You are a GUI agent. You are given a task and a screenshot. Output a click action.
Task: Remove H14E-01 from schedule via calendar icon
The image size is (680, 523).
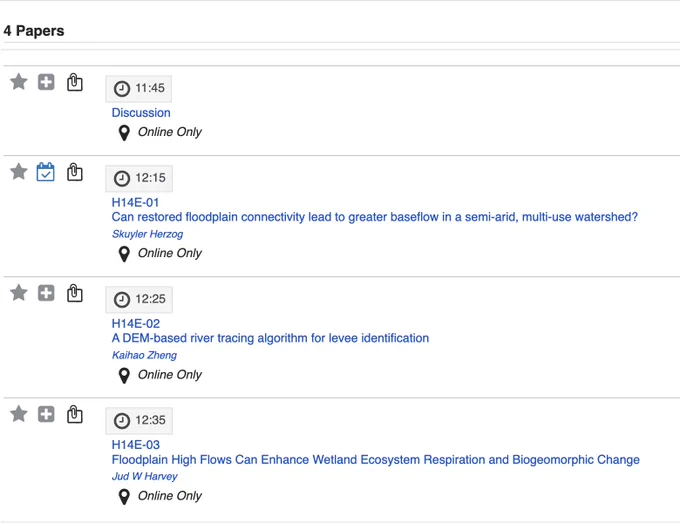(x=46, y=172)
